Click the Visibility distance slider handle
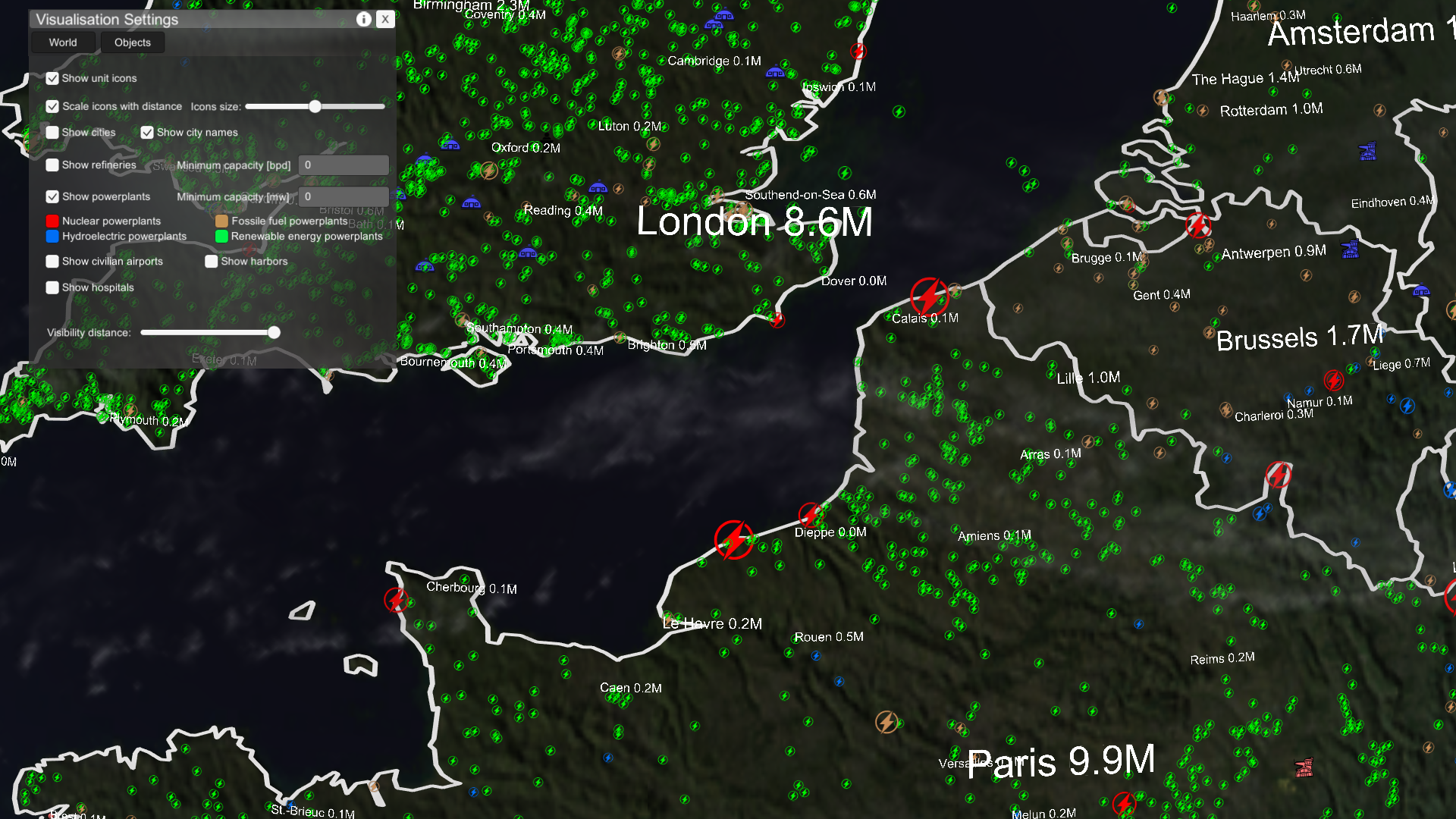The image size is (1456, 819). click(274, 332)
